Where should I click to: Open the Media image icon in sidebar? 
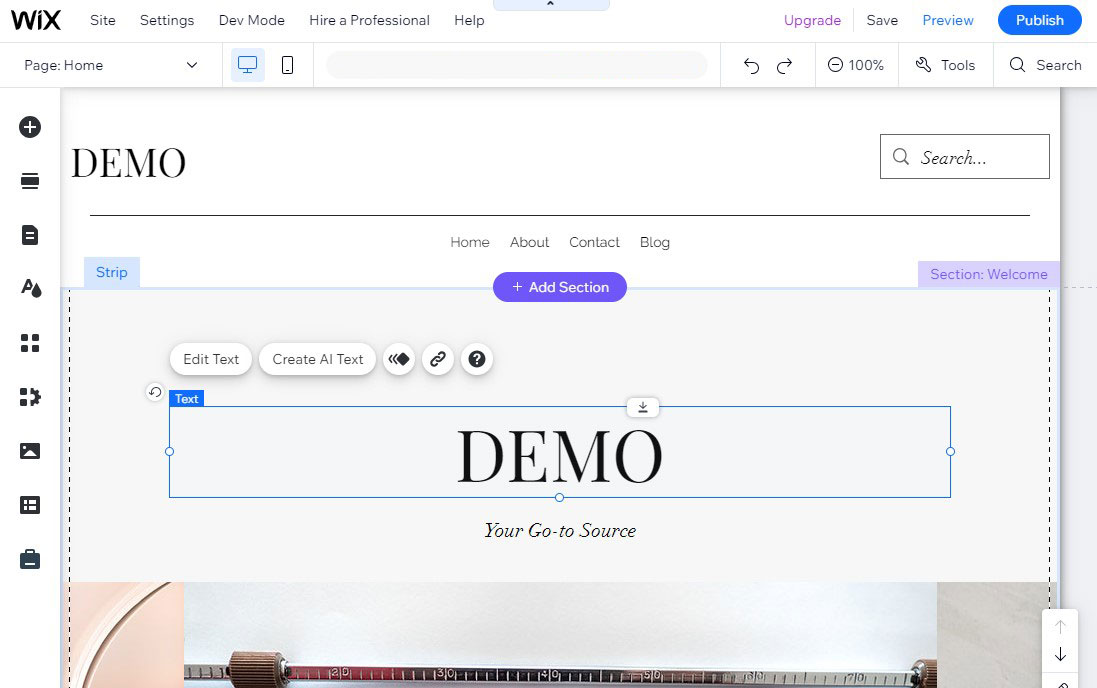[x=30, y=451]
